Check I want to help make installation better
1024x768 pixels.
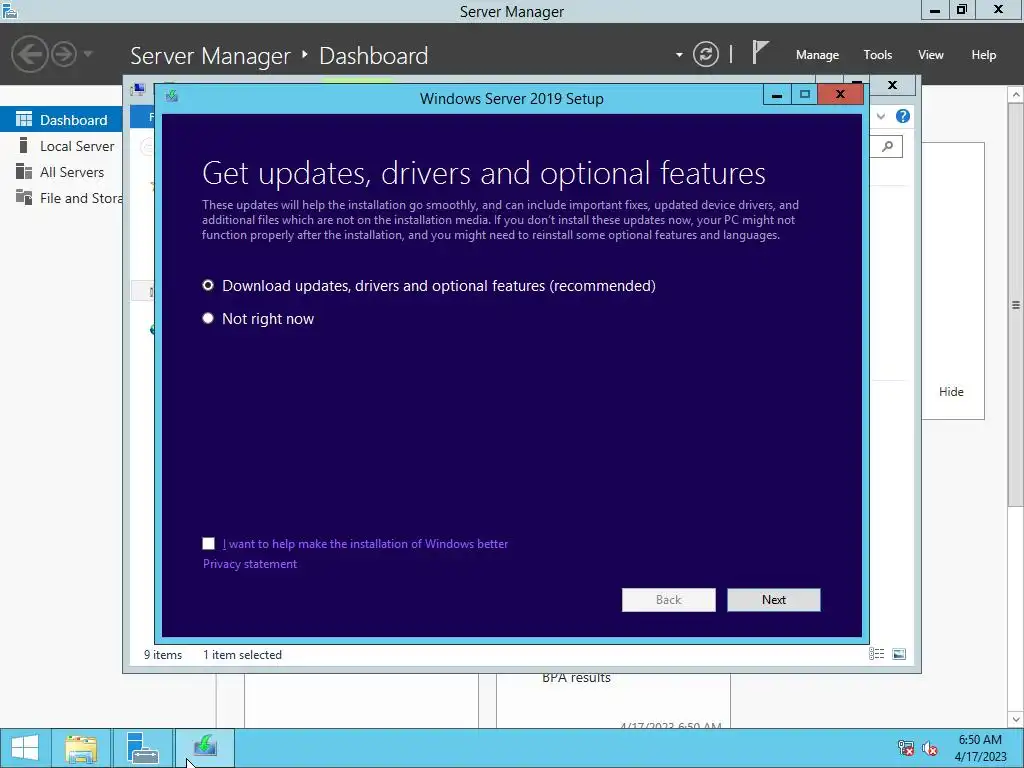pos(208,543)
